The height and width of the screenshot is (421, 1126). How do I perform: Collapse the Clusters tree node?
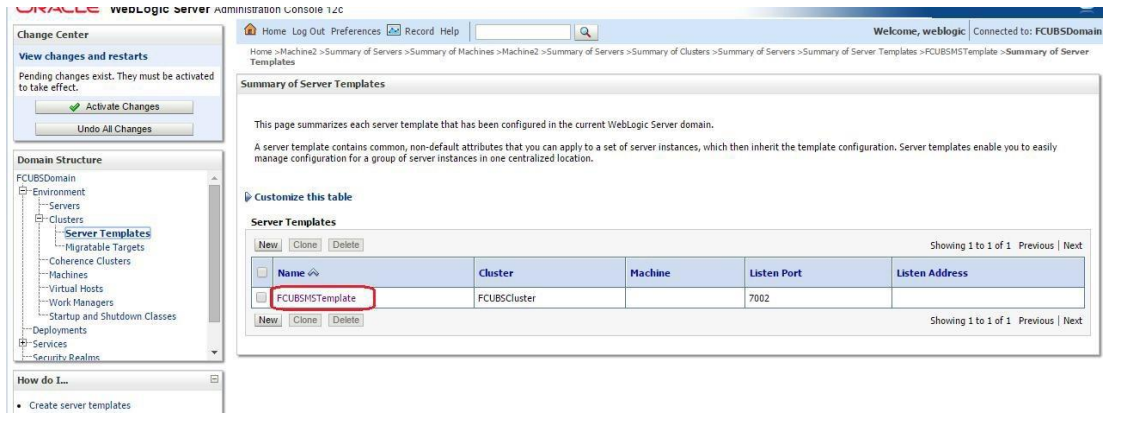[40, 219]
